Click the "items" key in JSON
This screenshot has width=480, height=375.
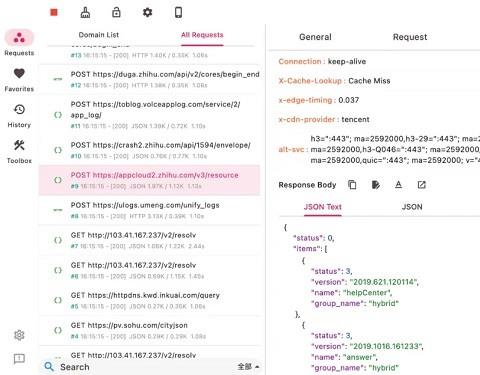305,249
